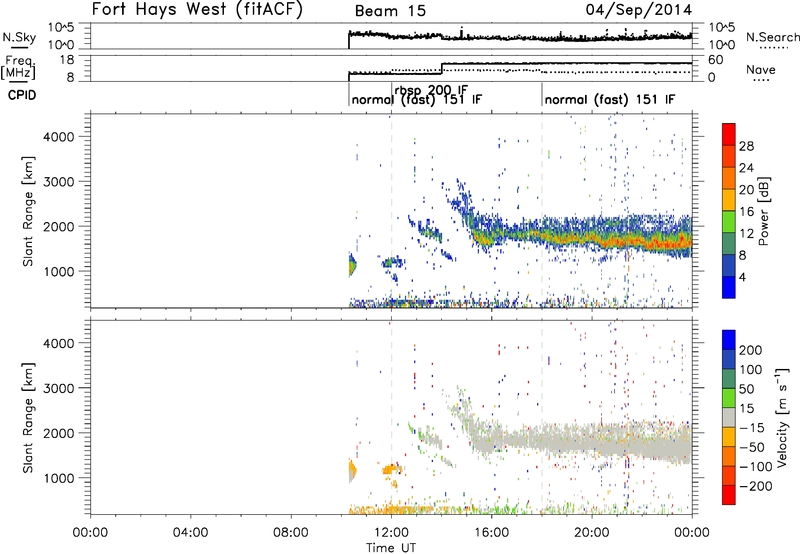Click the gray segment of Velocity color bar
This screenshot has width=800, height=554.
(x=729, y=417)
